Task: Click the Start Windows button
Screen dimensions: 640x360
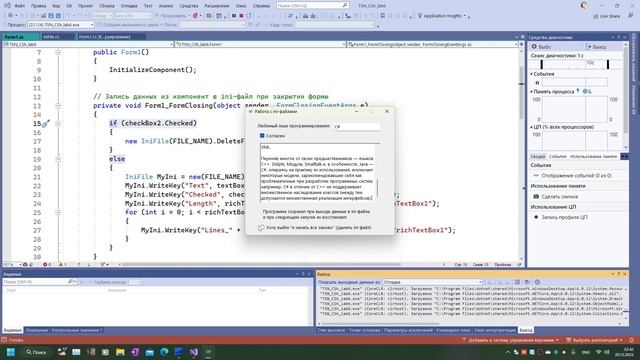Action: pyautogui.click(x=11, y=352)
